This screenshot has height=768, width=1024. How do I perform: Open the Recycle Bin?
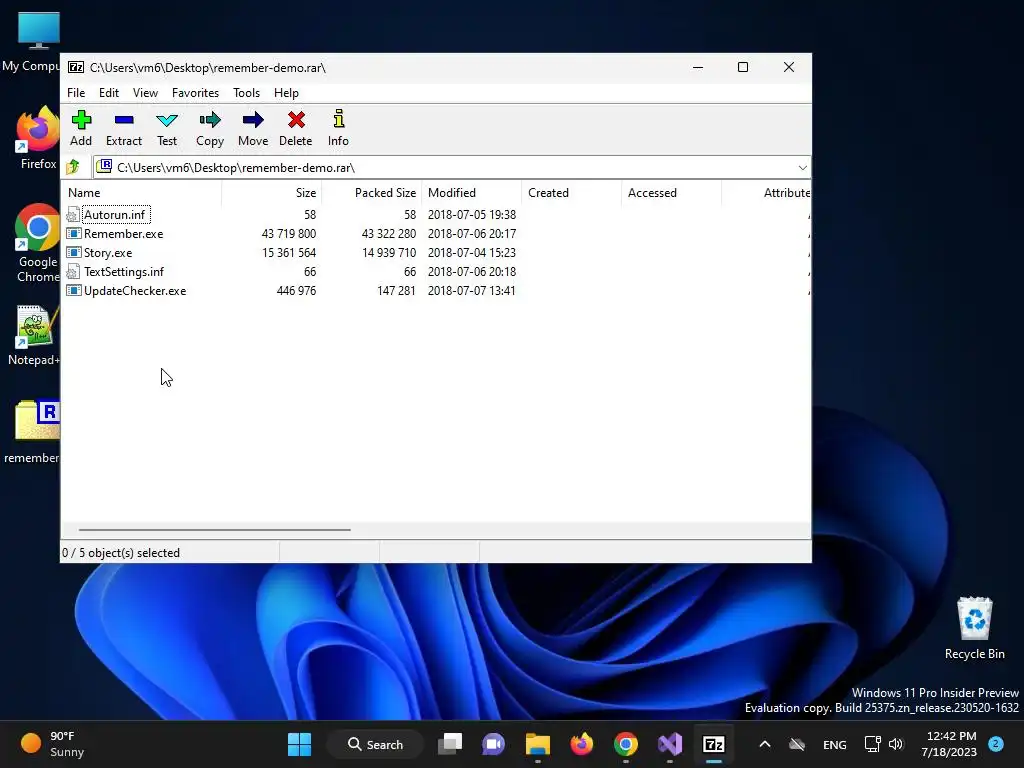[x=974, y=628]
